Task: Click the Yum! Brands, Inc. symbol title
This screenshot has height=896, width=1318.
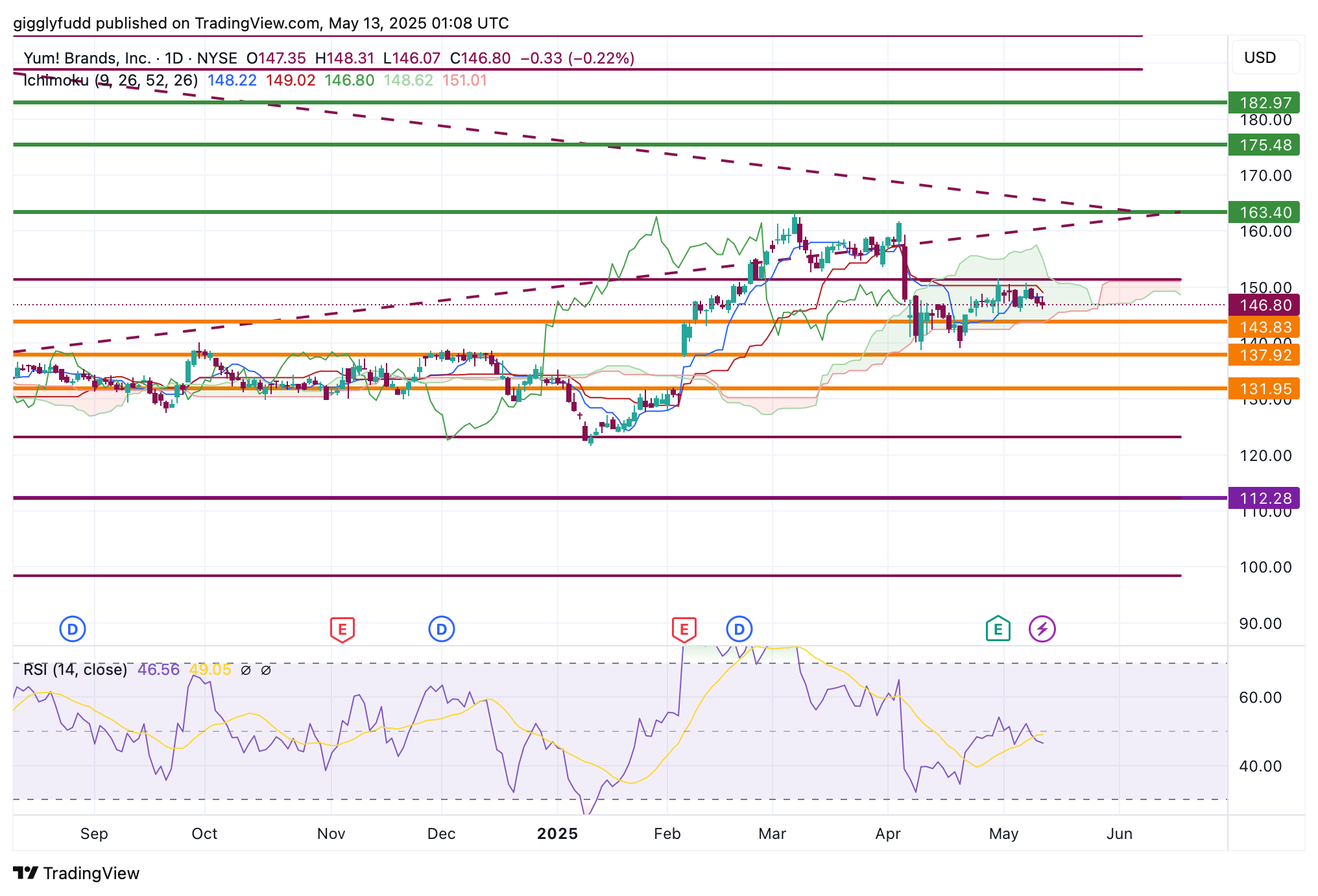Action: click(87, 58)
